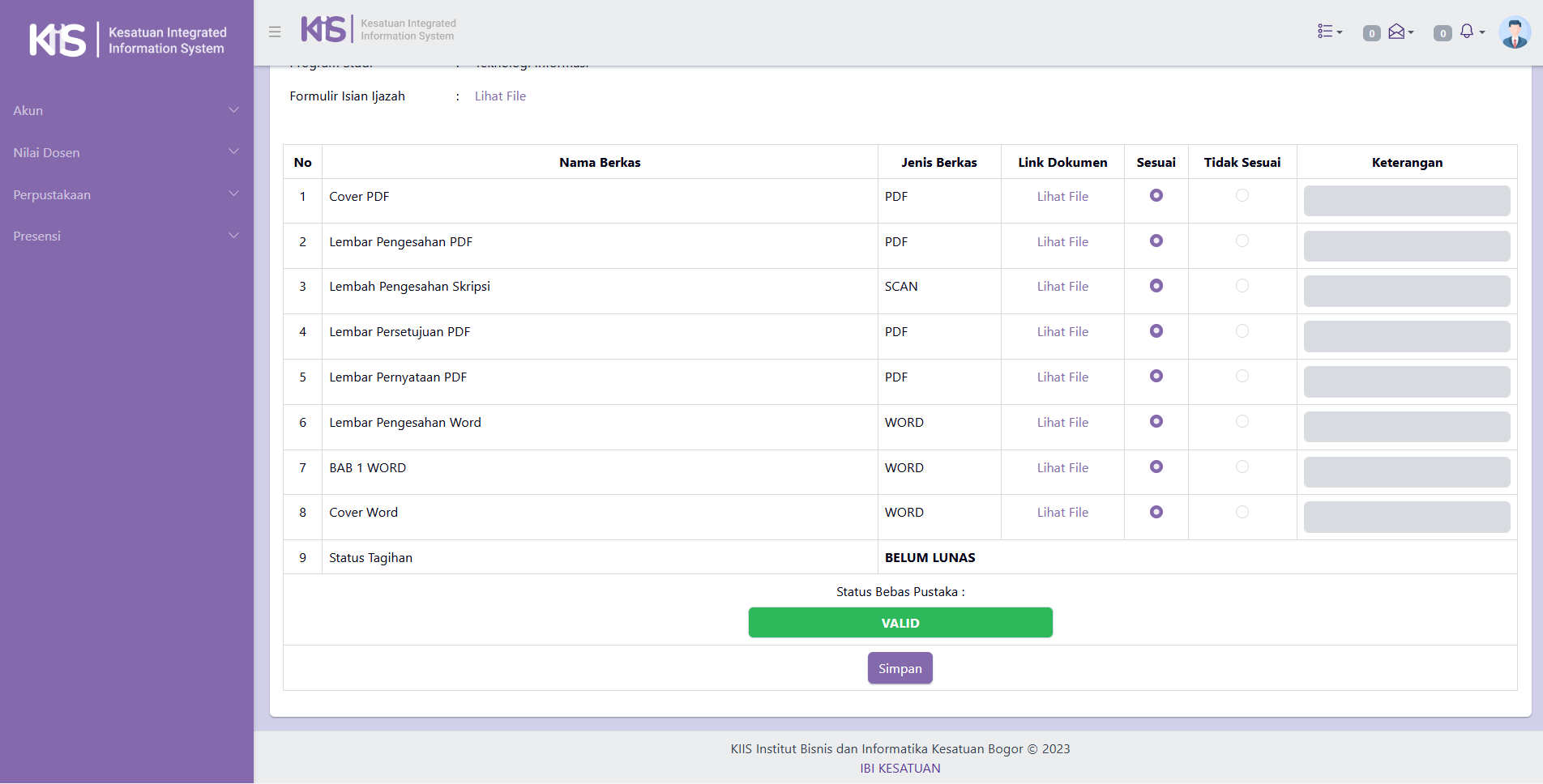Click the message count badge
The image size is (1543, 784).
(1371, 33)
